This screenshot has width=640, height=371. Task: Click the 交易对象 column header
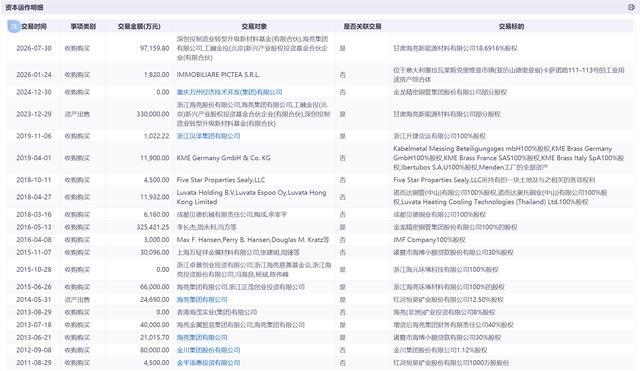point(254,27)
